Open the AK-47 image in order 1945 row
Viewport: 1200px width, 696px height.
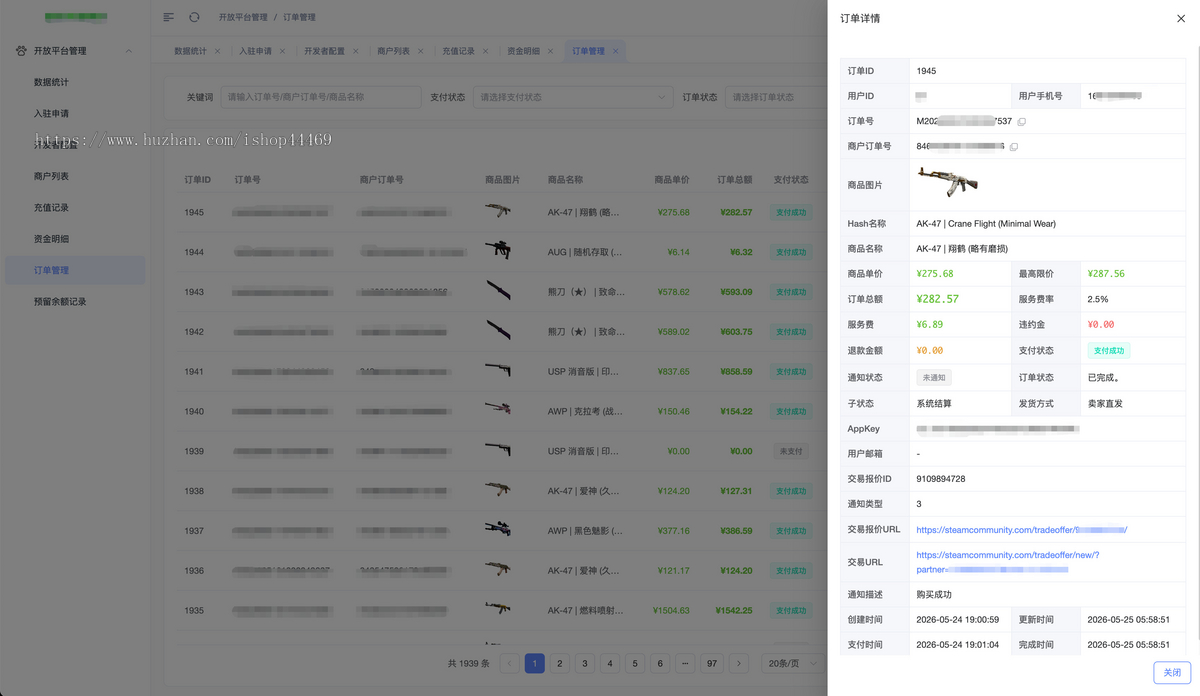tap(498, 212)
